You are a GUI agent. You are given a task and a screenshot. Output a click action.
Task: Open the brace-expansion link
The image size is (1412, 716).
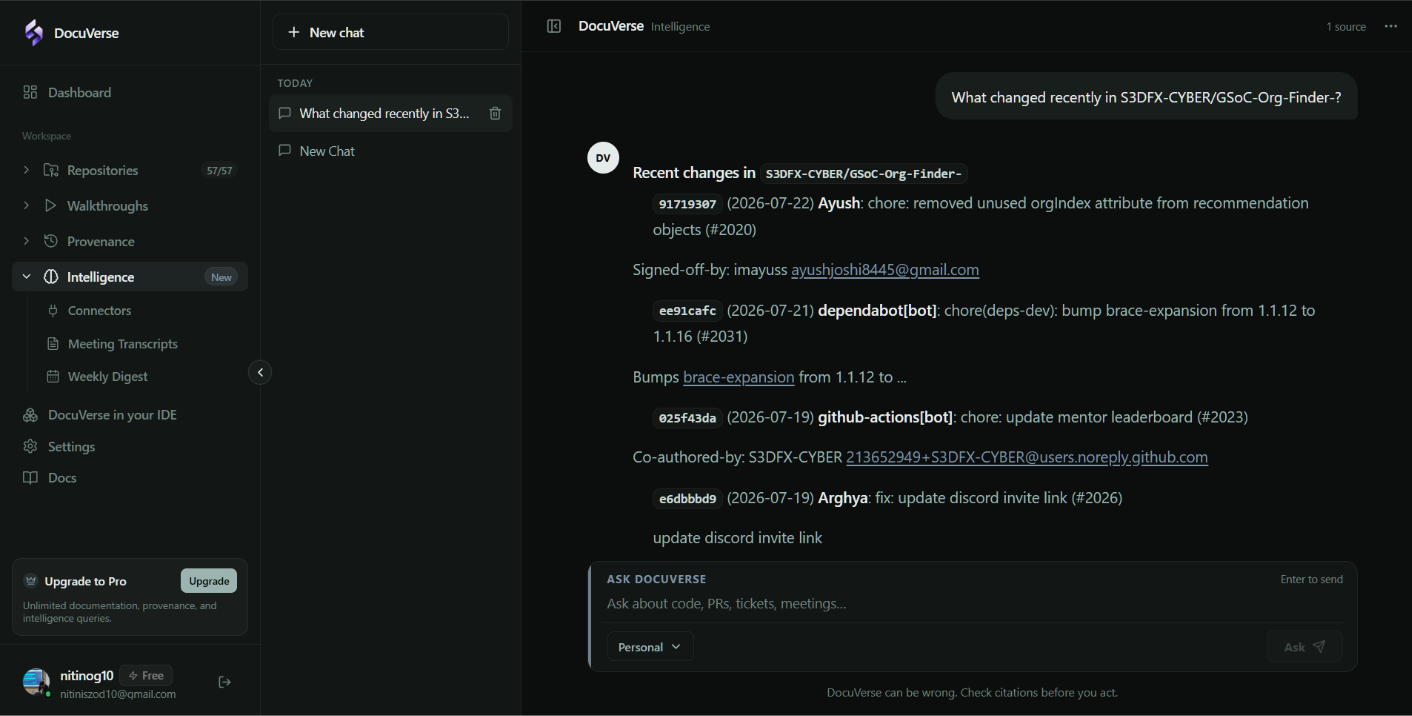coord(739,377)
